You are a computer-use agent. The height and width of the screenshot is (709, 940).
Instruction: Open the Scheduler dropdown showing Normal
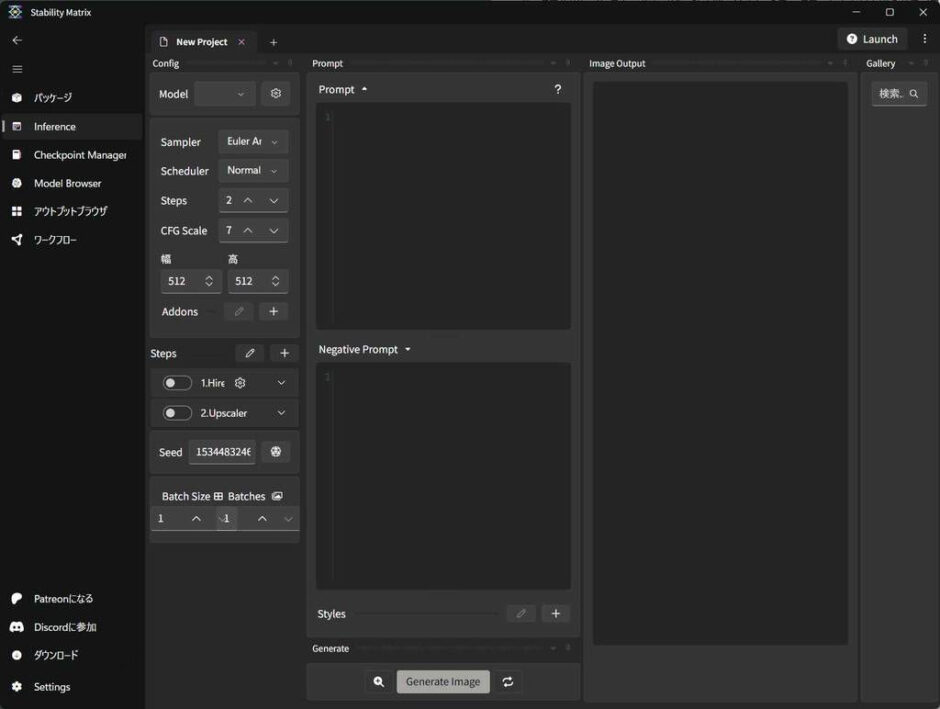252,170
